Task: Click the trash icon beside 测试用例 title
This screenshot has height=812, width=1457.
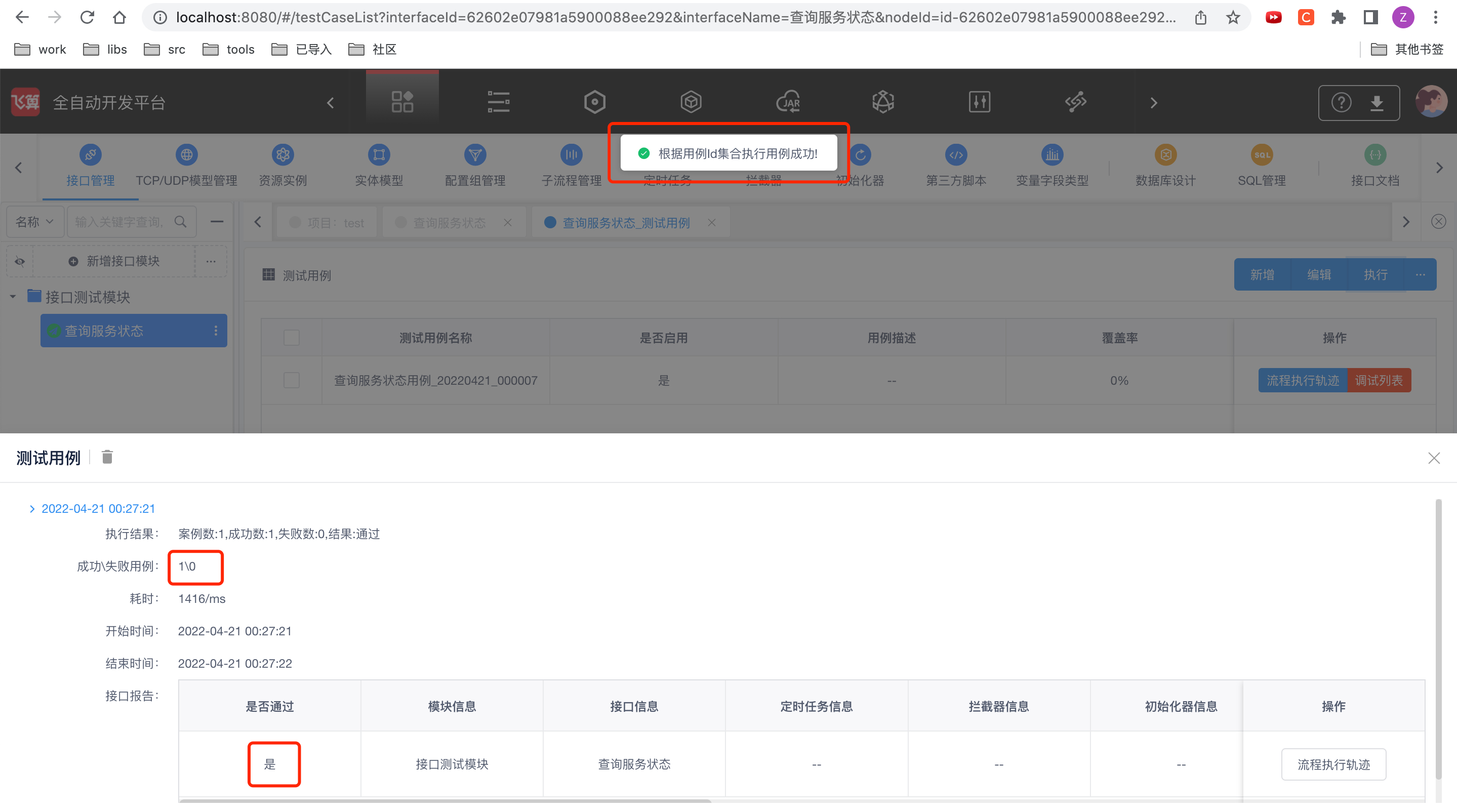Action: click(x=107, y=456)
